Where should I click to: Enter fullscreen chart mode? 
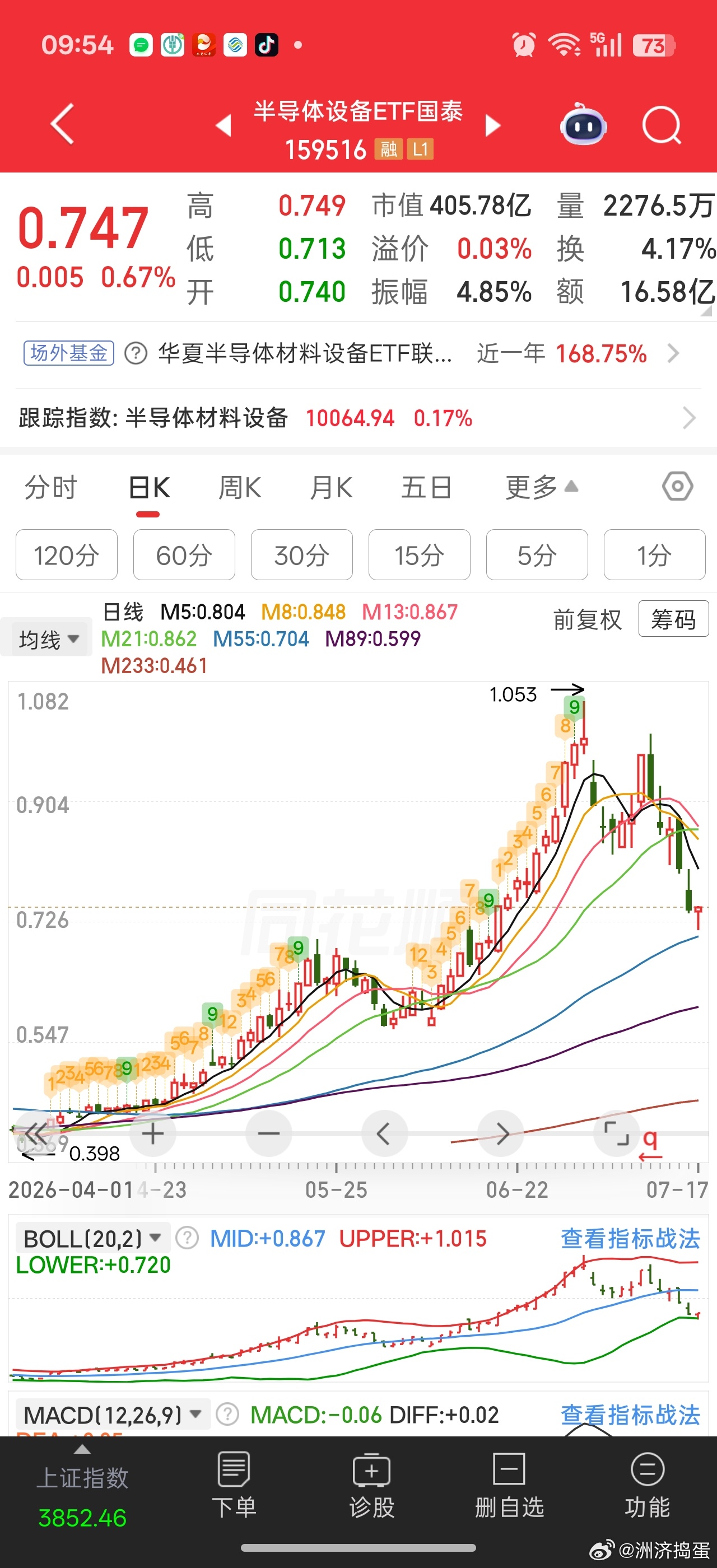pos(617,1133)
